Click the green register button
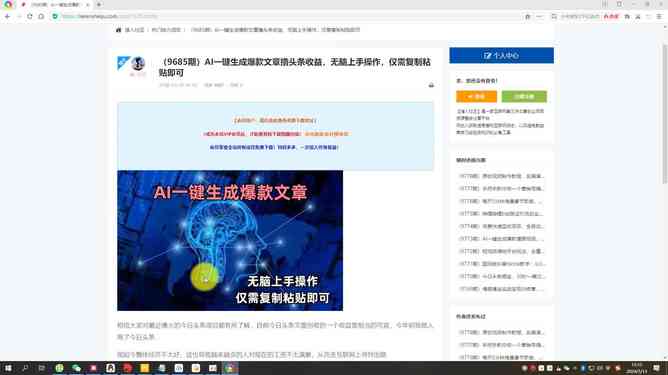 [x=524, y=97]
